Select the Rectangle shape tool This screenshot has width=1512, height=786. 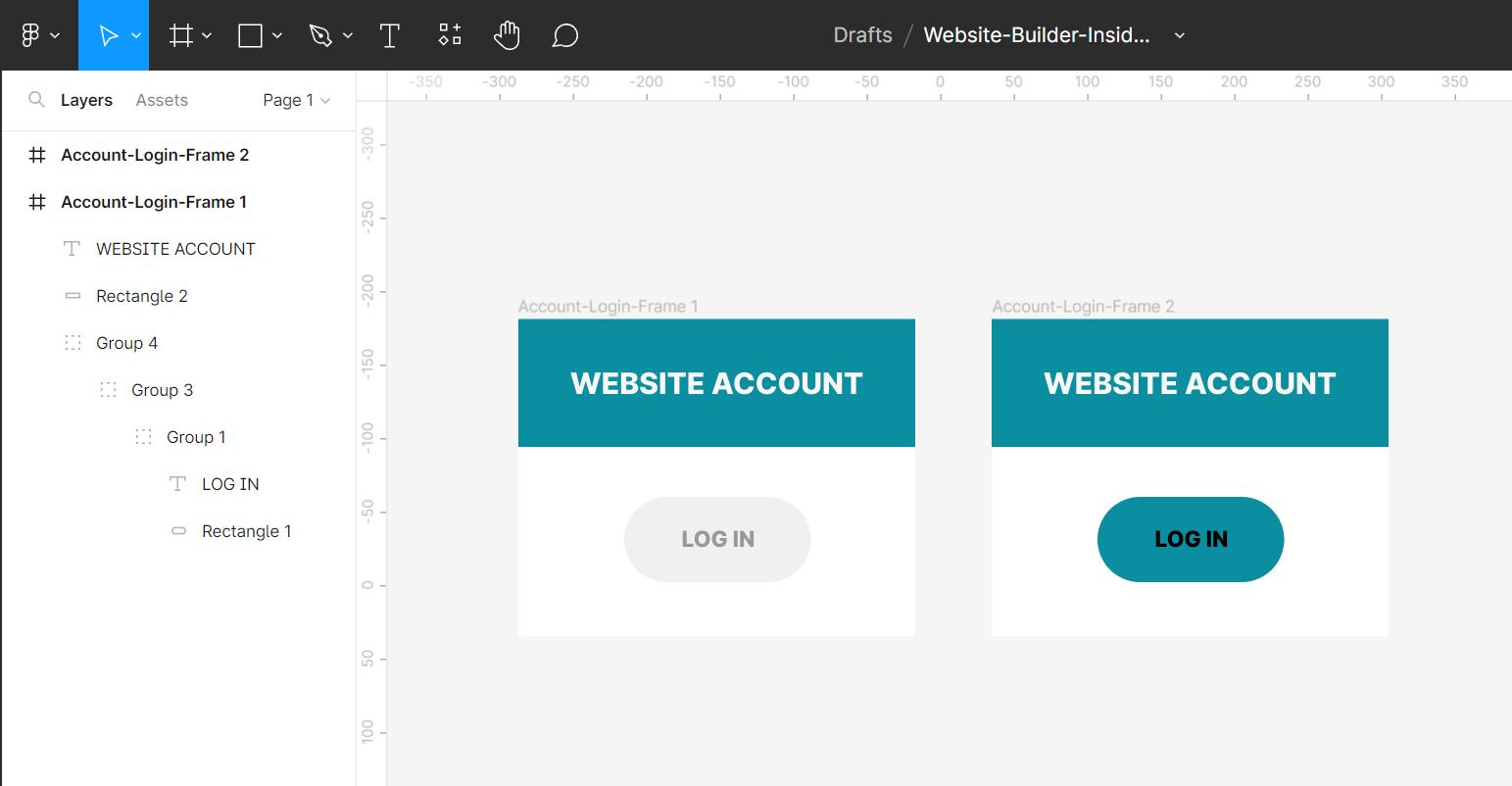point(251,35)
